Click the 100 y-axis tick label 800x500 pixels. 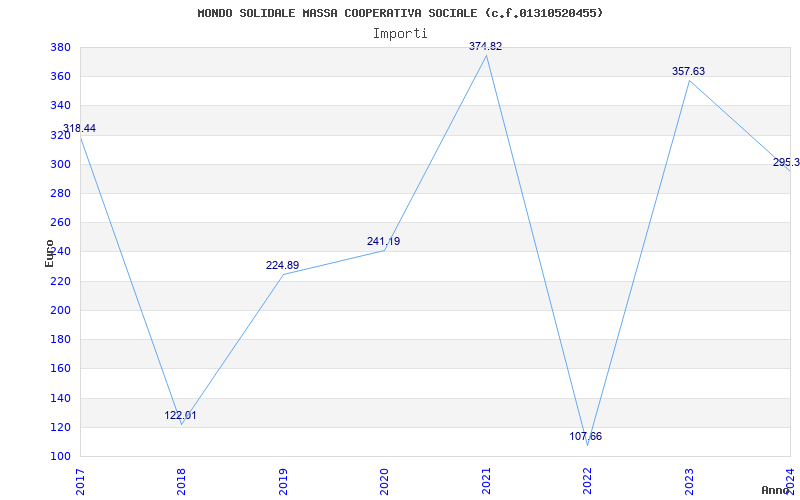tap(60, 456)
